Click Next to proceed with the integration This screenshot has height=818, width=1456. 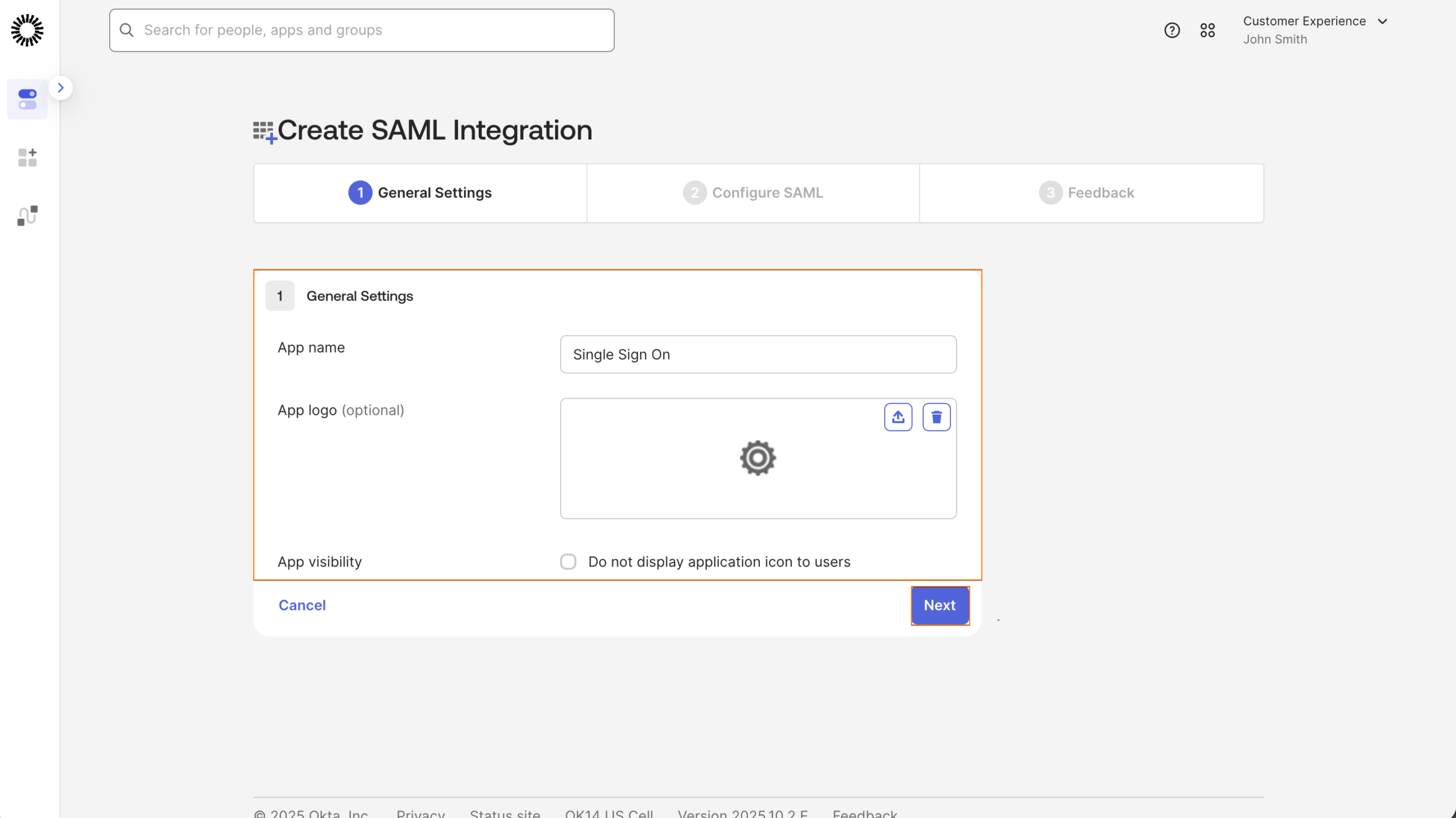(940, 605)
